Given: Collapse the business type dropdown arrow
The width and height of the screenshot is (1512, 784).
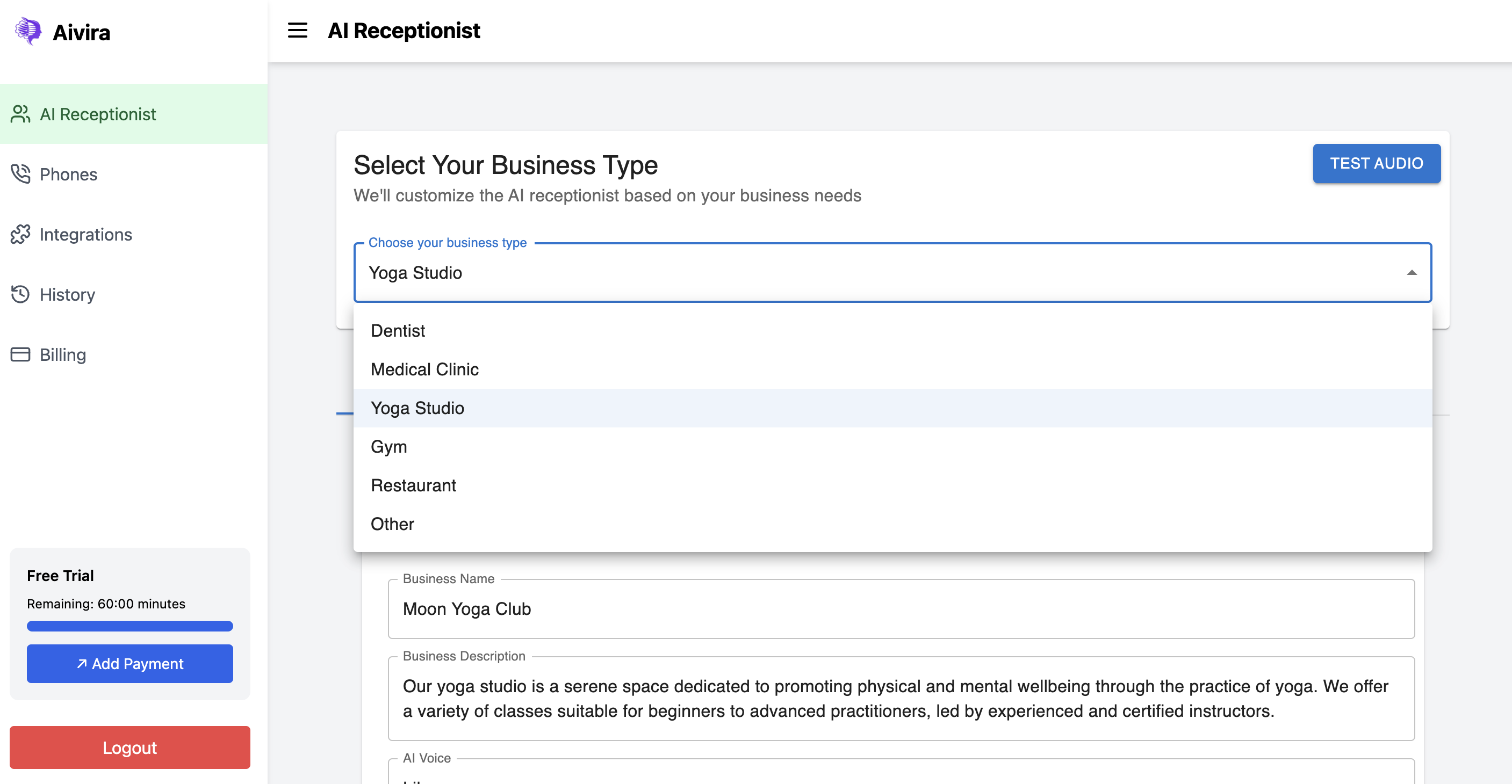Looking at the screenshot, I should click(x=1411, y=273).
